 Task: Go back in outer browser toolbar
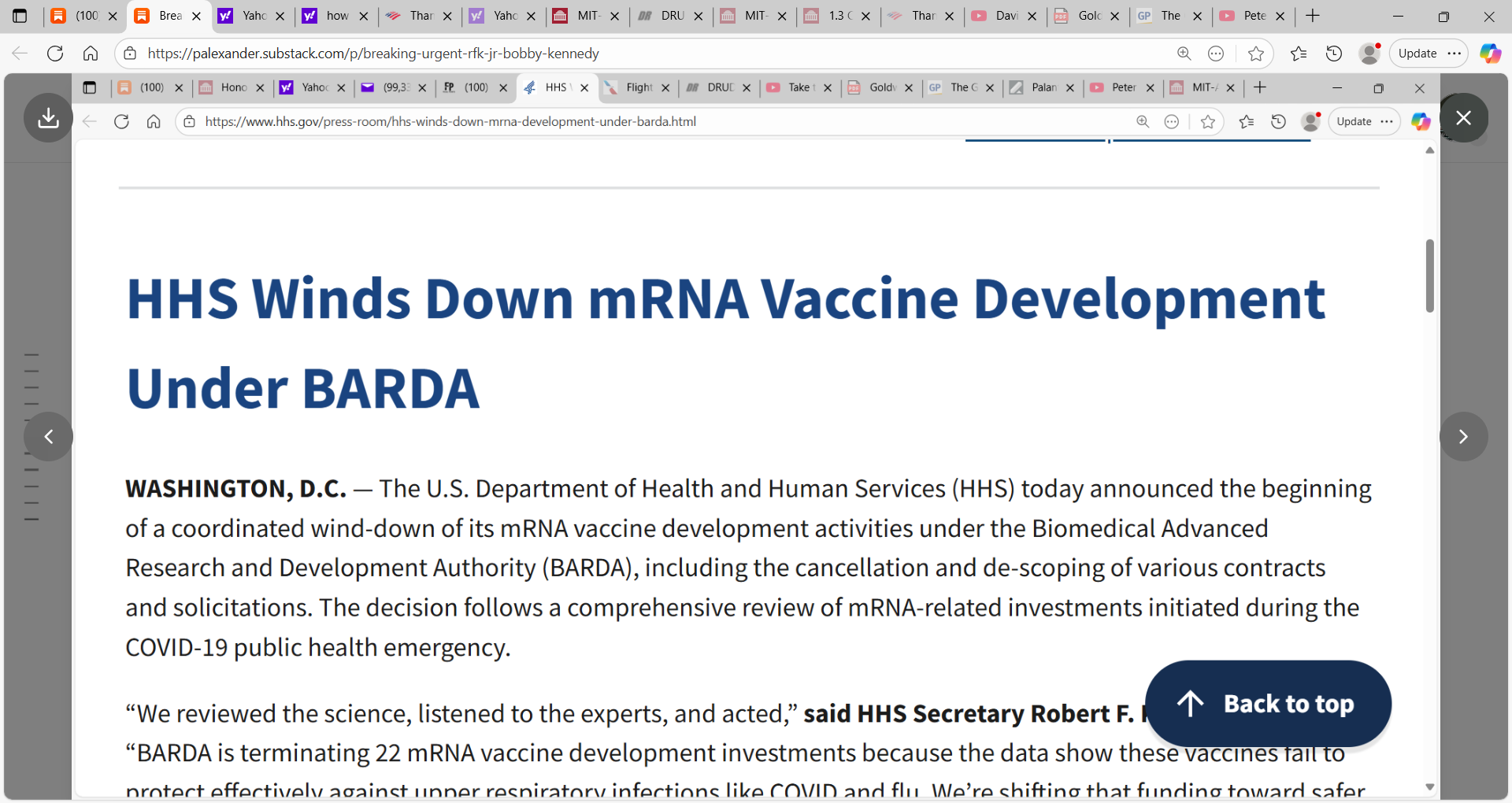pyautogui.click(x=20, y=54)
